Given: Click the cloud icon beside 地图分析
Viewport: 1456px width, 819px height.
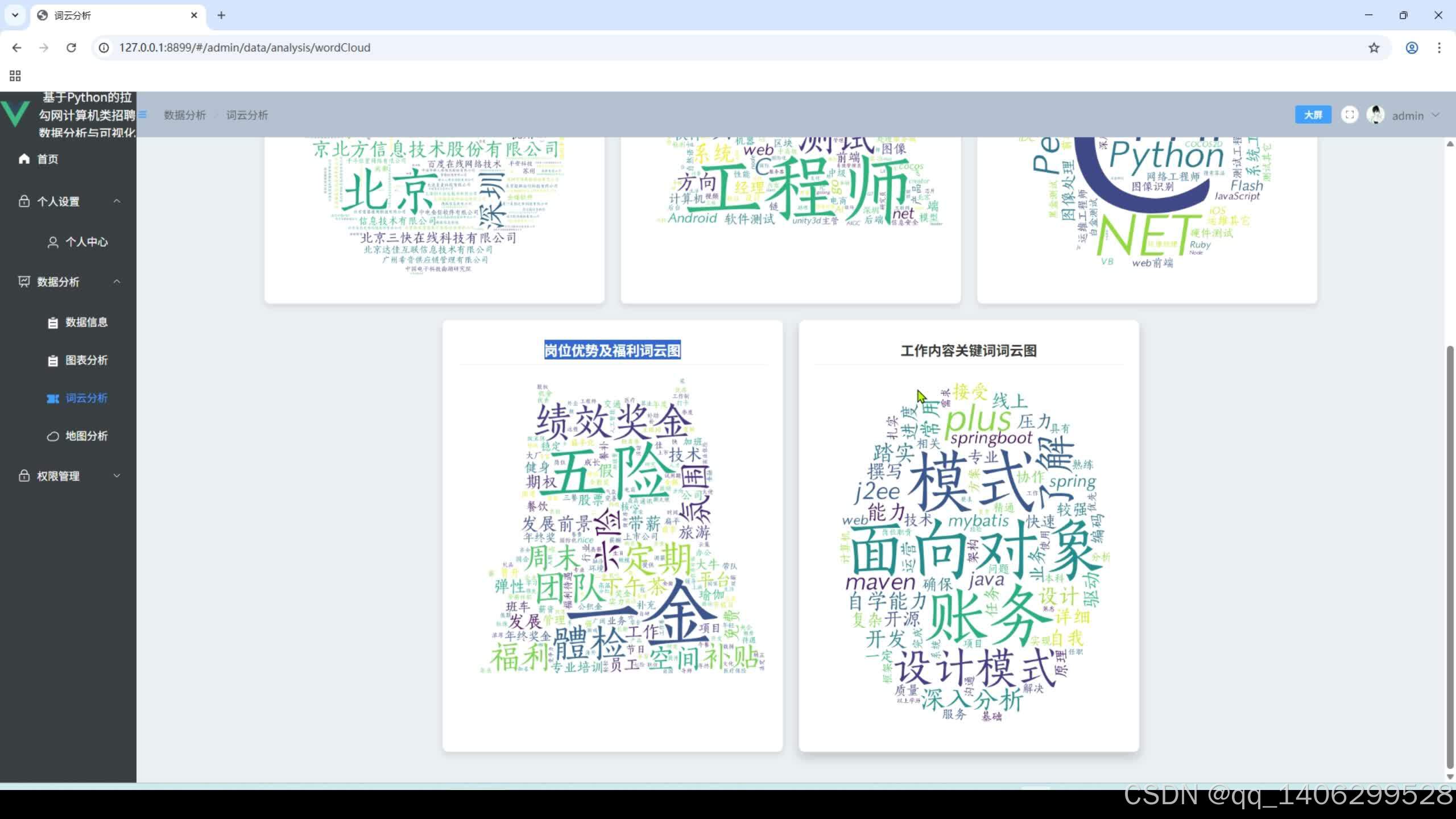Looking at the screenshot, I should [x=53, y=436].
